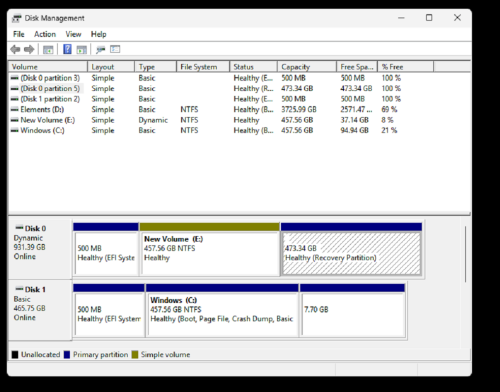Viewport: 500px width, 392px height.
Task: Click the olive Simple volume legend swatch
Action: (x=135, y=355)
